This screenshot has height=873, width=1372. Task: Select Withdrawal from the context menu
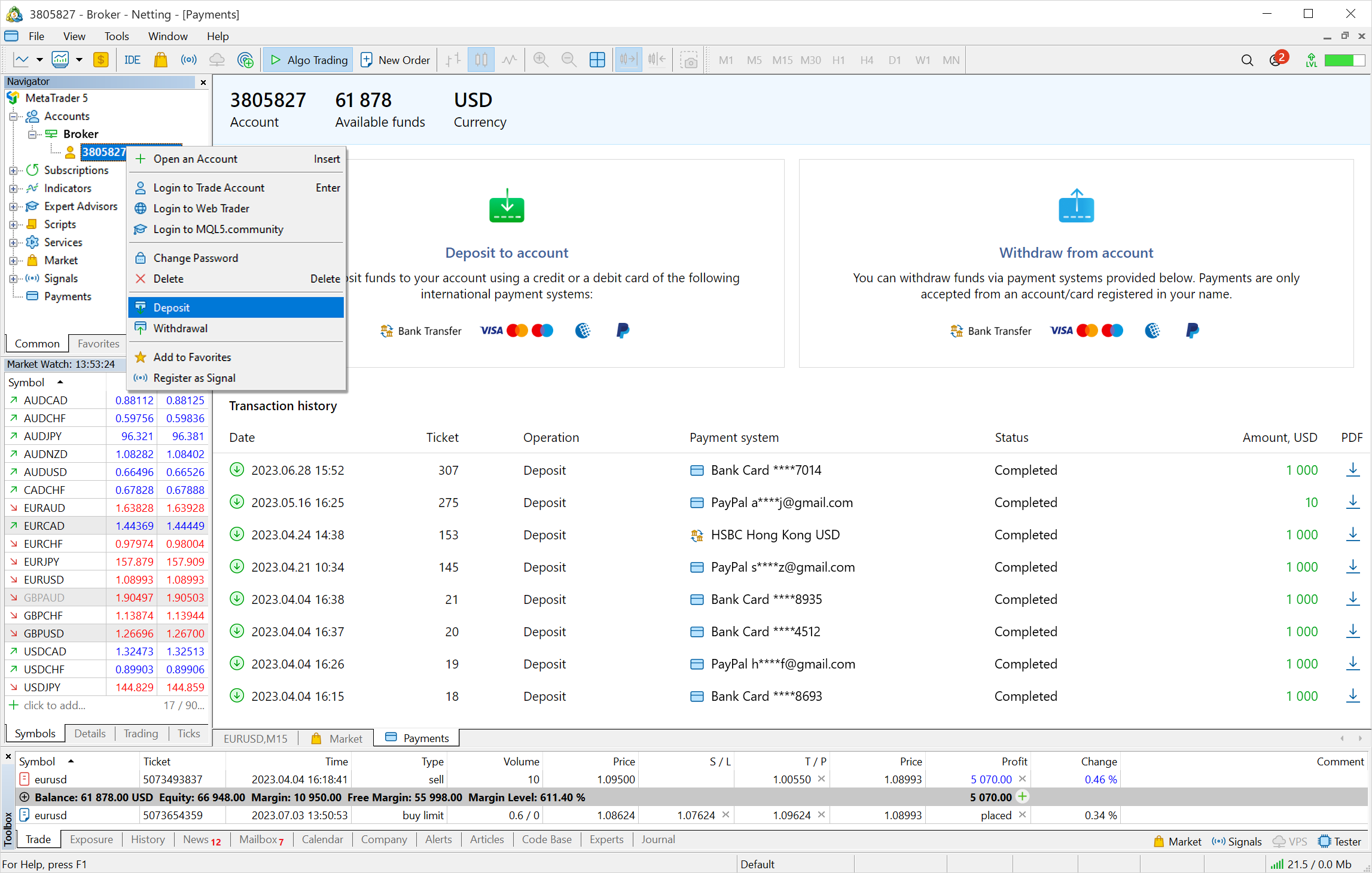point(180,328)
